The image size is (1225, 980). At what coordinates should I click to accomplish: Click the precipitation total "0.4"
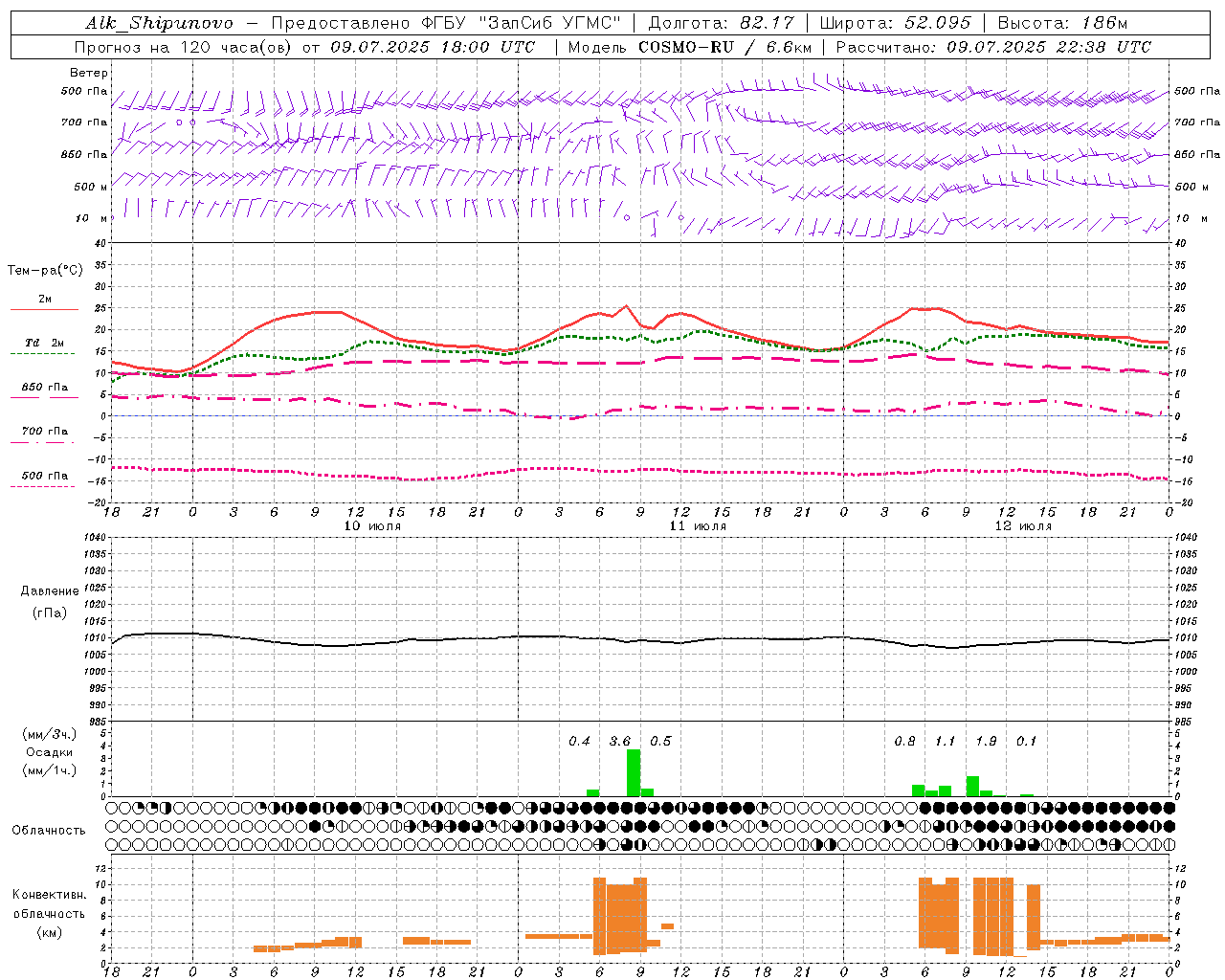tap(579, 742)
